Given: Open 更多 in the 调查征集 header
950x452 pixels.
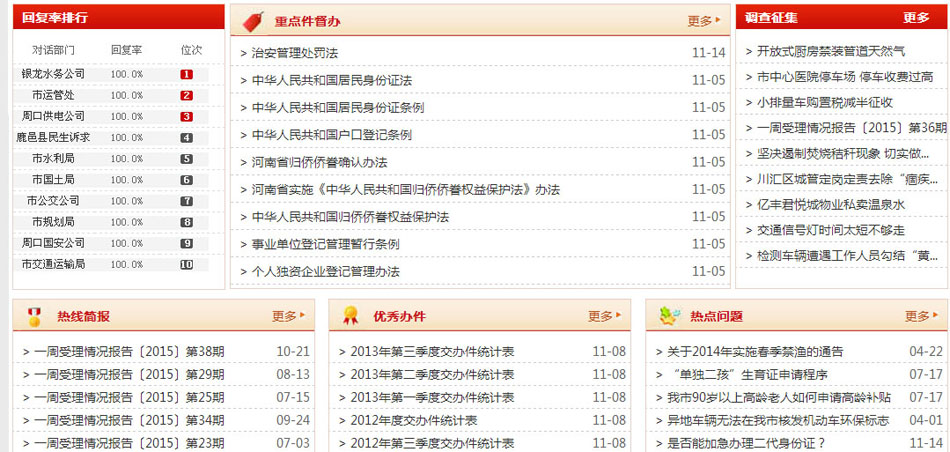Looking at the screenshot, I should (916, 18).
